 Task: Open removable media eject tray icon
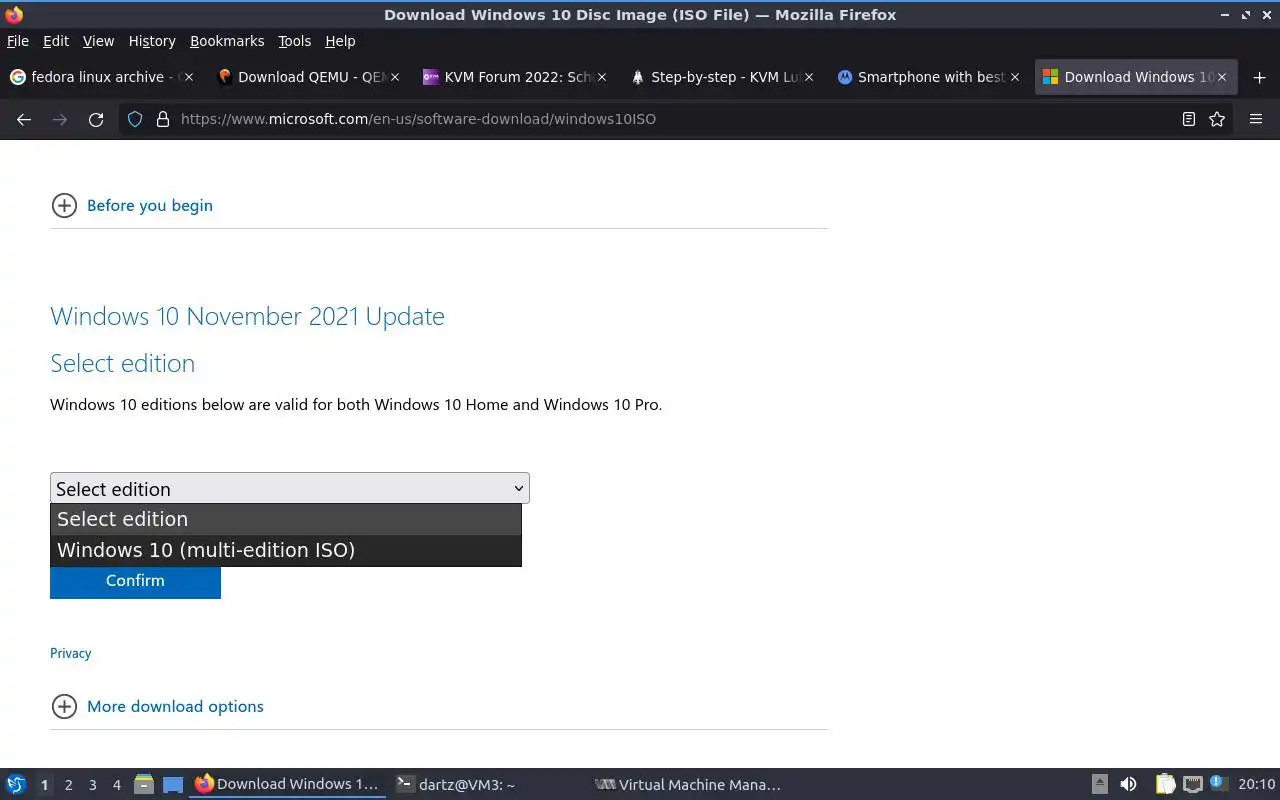(1099, 784)
